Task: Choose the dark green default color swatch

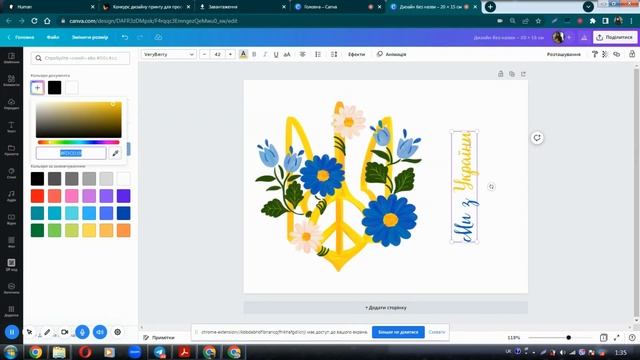Action: (37, 230)
